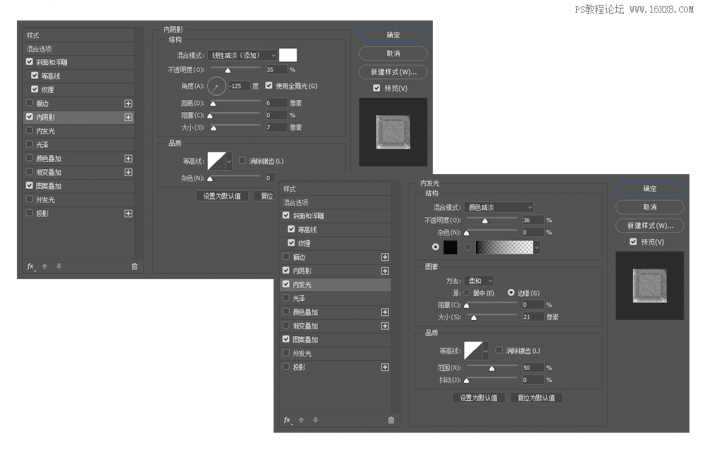Image resolution: width=705 pixels, height=456 pixels.
Task: Open 方法 dropdown showing 柔和
Action: click(480, 281)
